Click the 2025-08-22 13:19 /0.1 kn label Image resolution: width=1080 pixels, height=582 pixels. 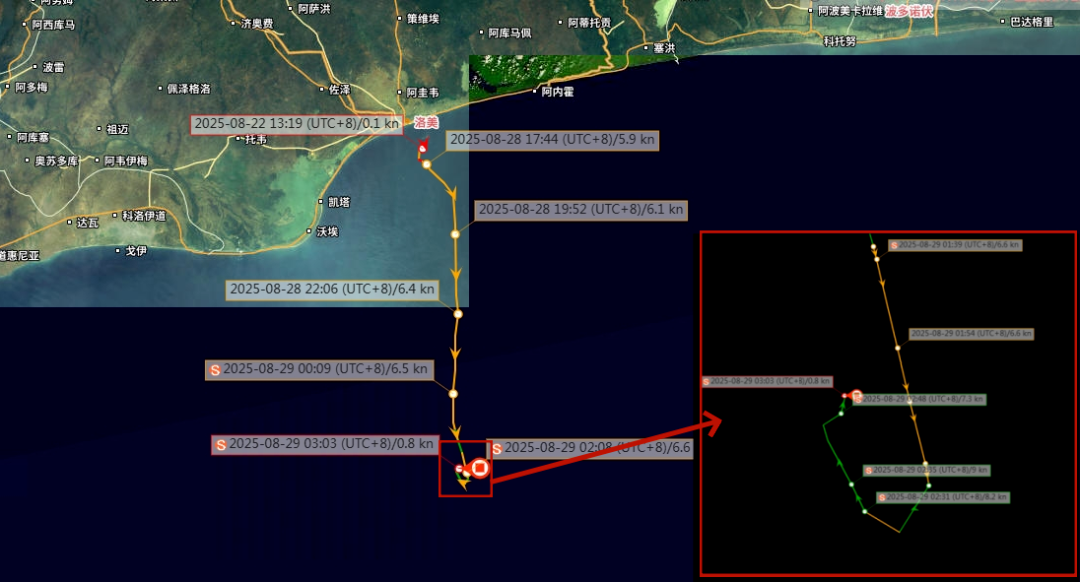(297, 124)
